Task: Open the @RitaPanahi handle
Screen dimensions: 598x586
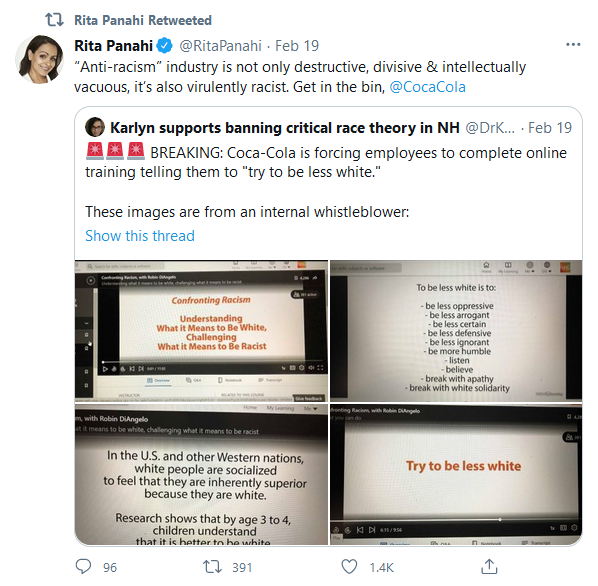Action: pyautogui.click(x=220, y=46)
